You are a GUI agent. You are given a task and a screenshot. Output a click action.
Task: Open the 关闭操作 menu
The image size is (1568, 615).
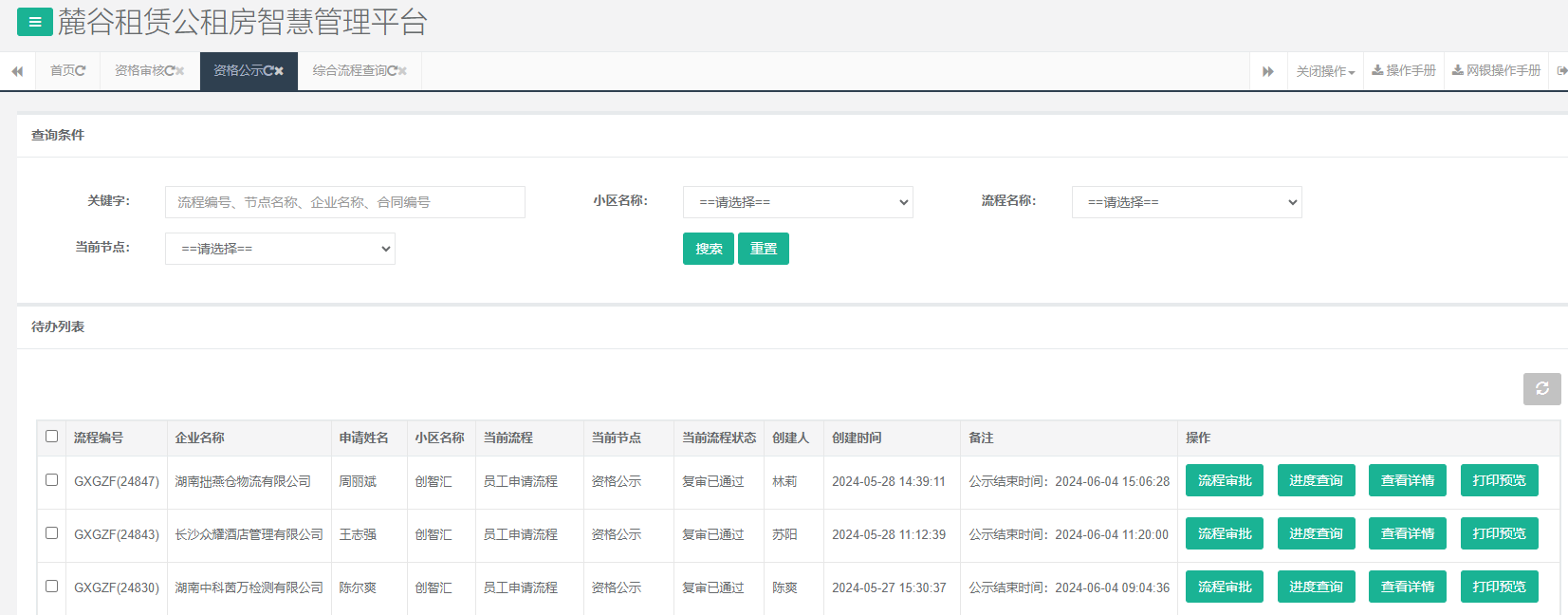pos(1325,71)
